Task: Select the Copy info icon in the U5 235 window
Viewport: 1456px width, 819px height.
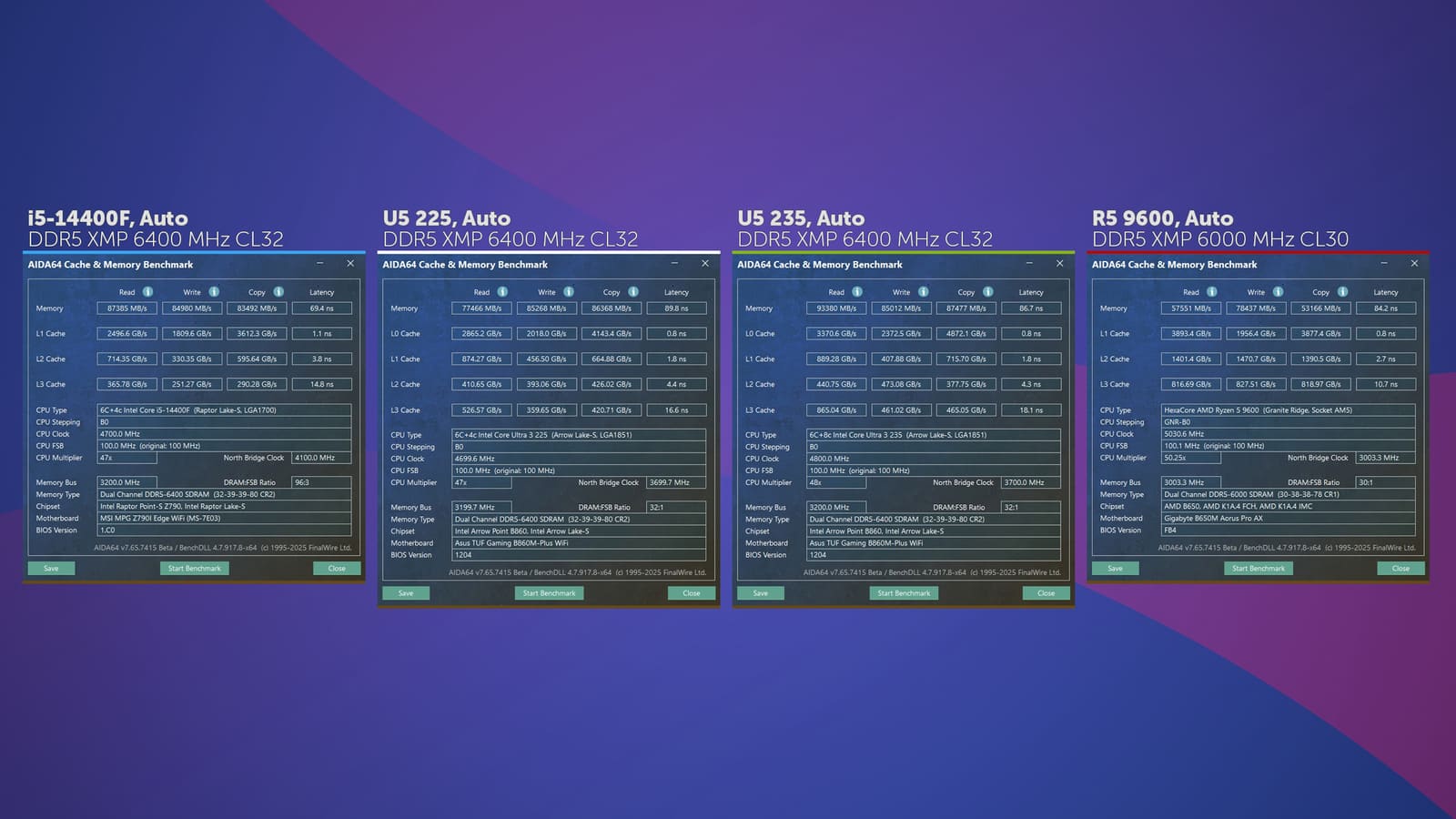Action: click(x=988, y=292)
